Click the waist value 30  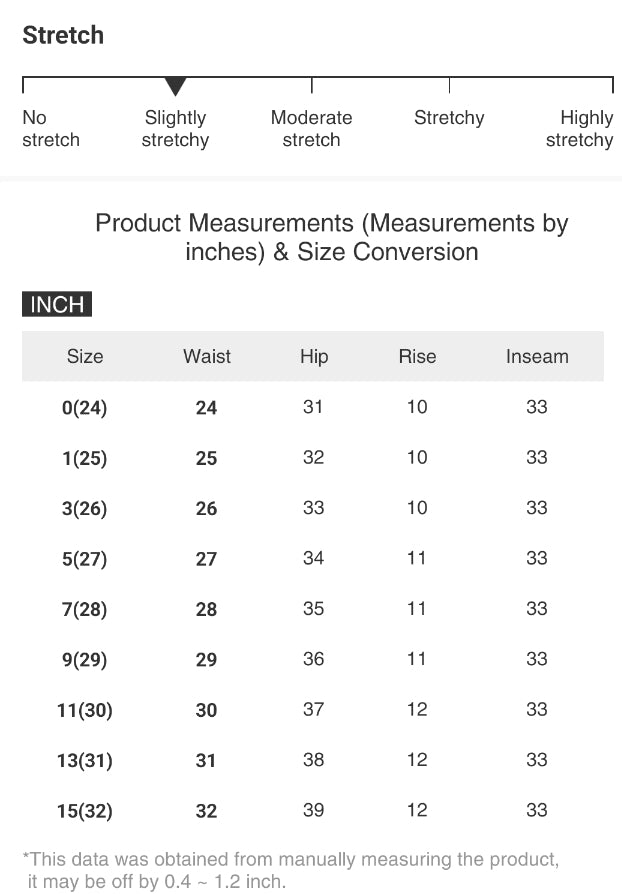(x=206, y=710)
